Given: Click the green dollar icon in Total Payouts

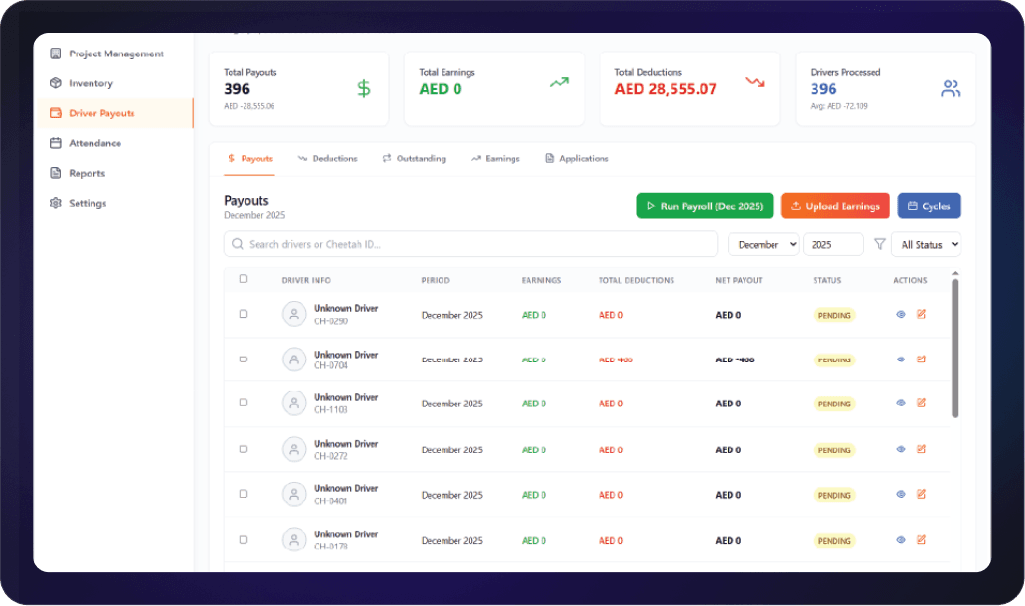Looking at the screenshot, I should [x=364, y=88].
